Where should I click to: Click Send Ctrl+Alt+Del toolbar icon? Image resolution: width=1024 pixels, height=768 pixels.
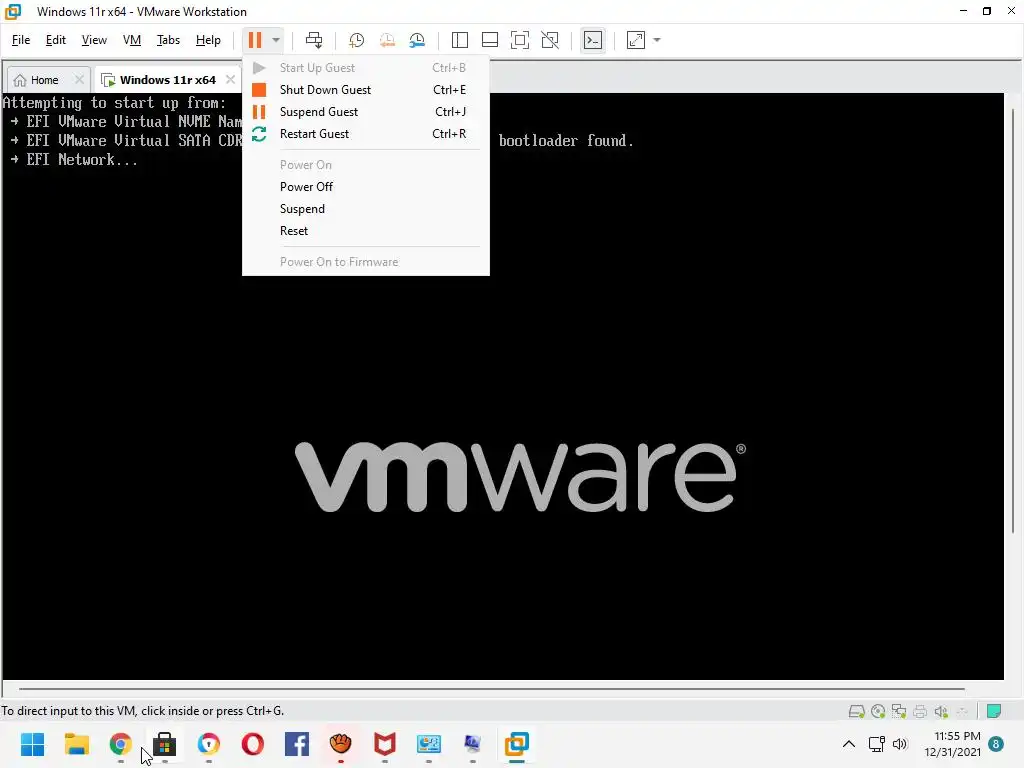click(314, 40)
